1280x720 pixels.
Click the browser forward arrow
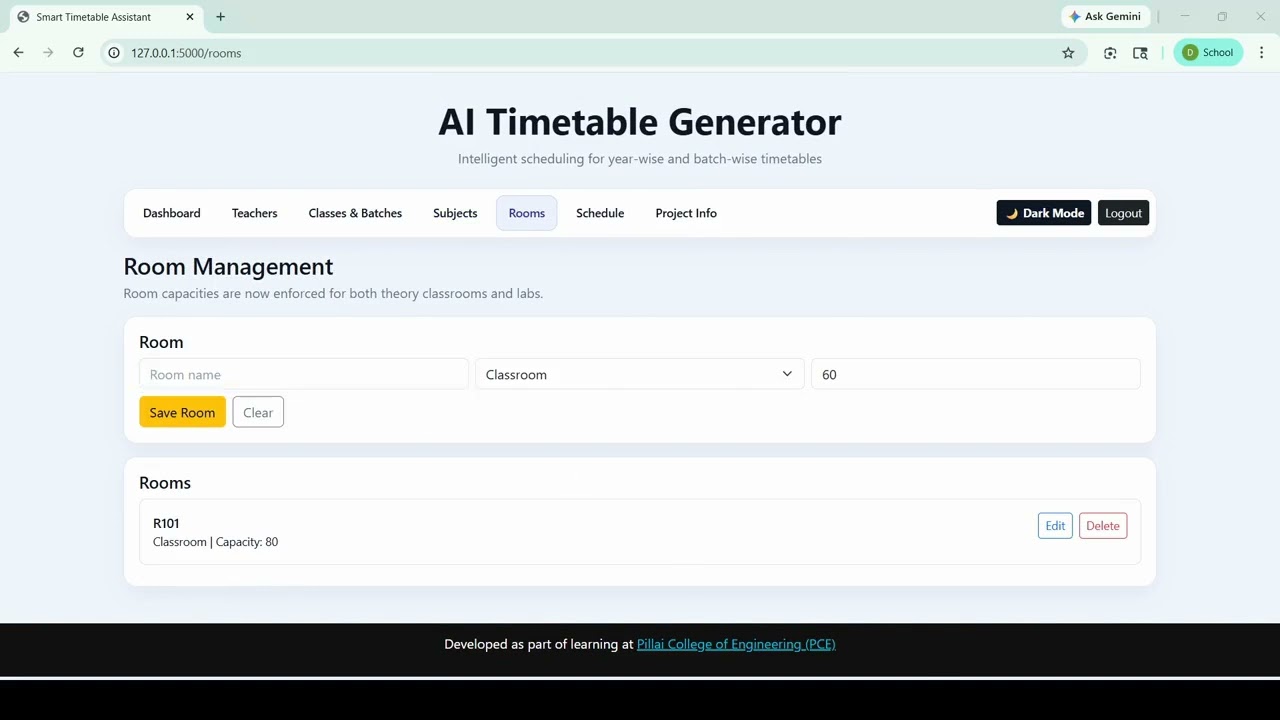(48, 53)
